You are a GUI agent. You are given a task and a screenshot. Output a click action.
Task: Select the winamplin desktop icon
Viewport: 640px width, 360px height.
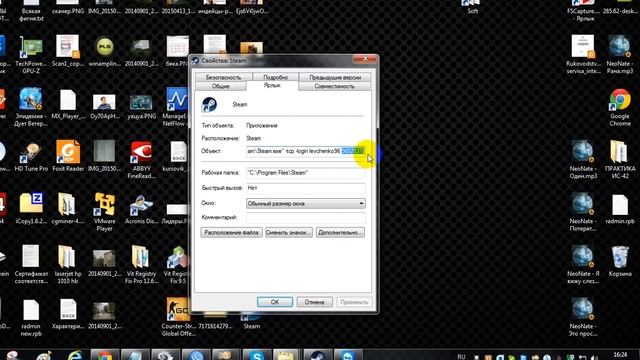click(x=104, y=51)
